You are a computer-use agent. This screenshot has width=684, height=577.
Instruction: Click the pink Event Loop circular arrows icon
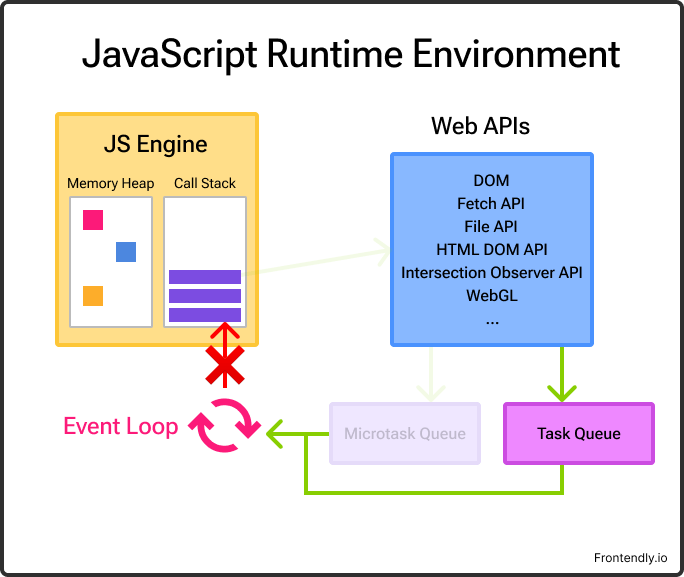tap(225, 426)
